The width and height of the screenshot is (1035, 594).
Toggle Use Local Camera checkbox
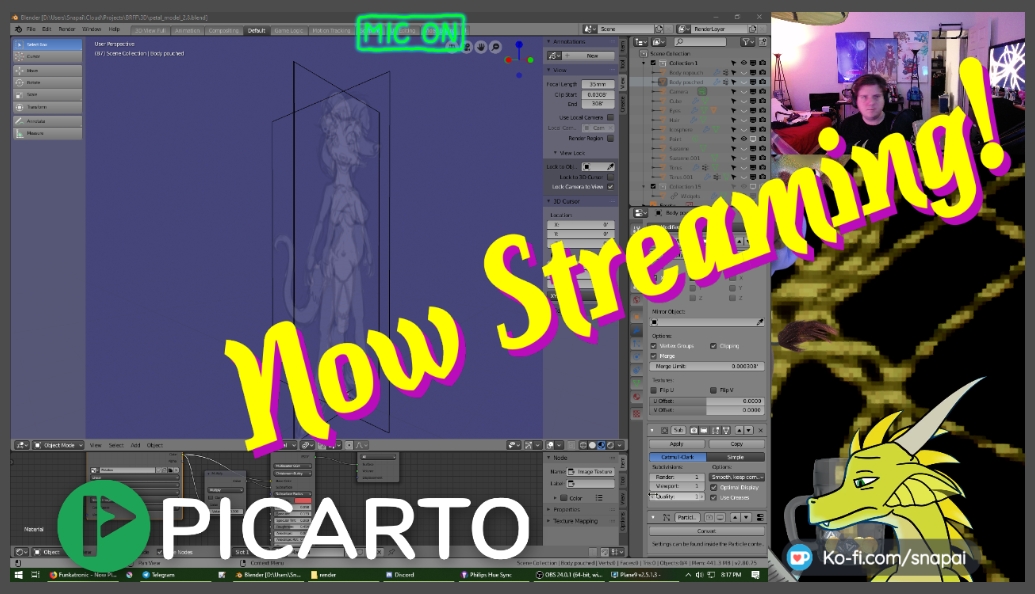[x=611, y=117]
